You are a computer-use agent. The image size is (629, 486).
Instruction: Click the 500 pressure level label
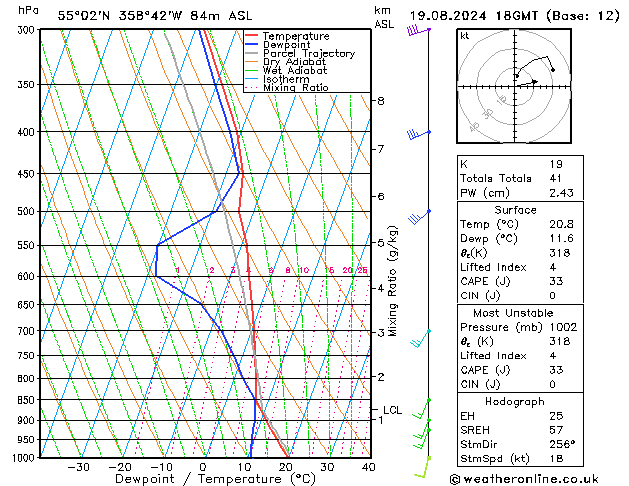point(28,211)
